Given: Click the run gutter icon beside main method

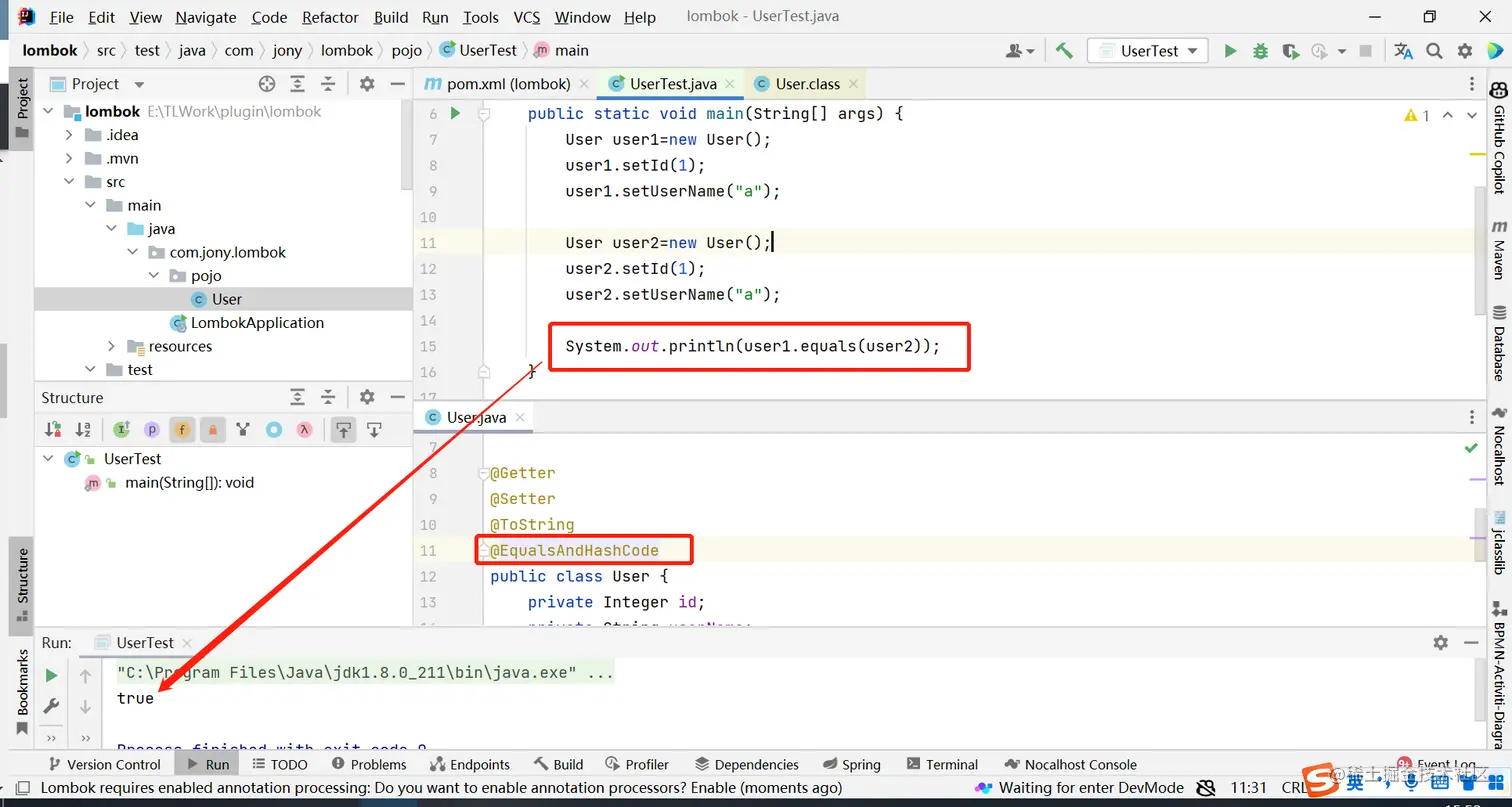Looking at the screenshot, I should [455, 113].
